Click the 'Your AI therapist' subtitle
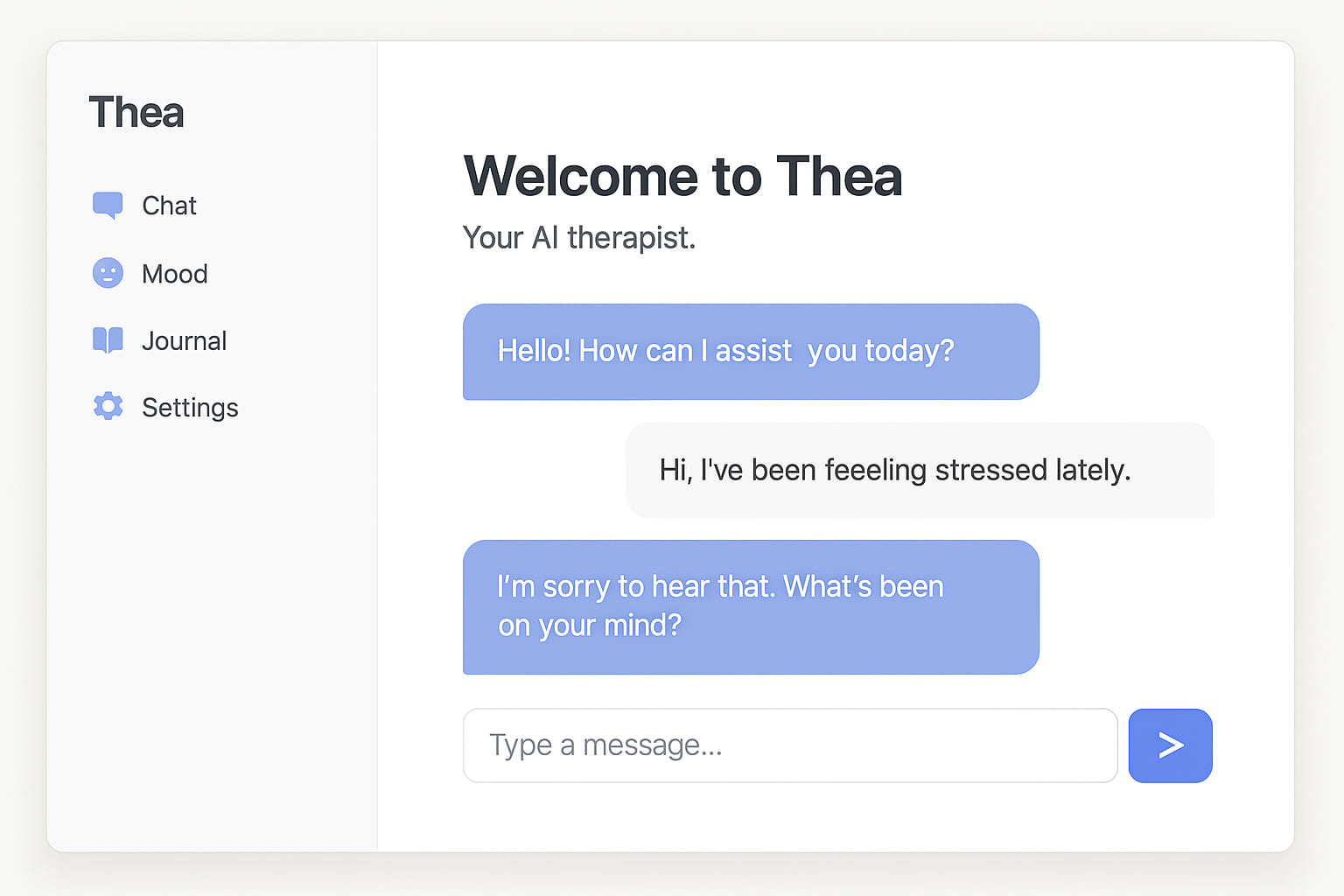Screen dimensions: 1344x896 [579, 237]
